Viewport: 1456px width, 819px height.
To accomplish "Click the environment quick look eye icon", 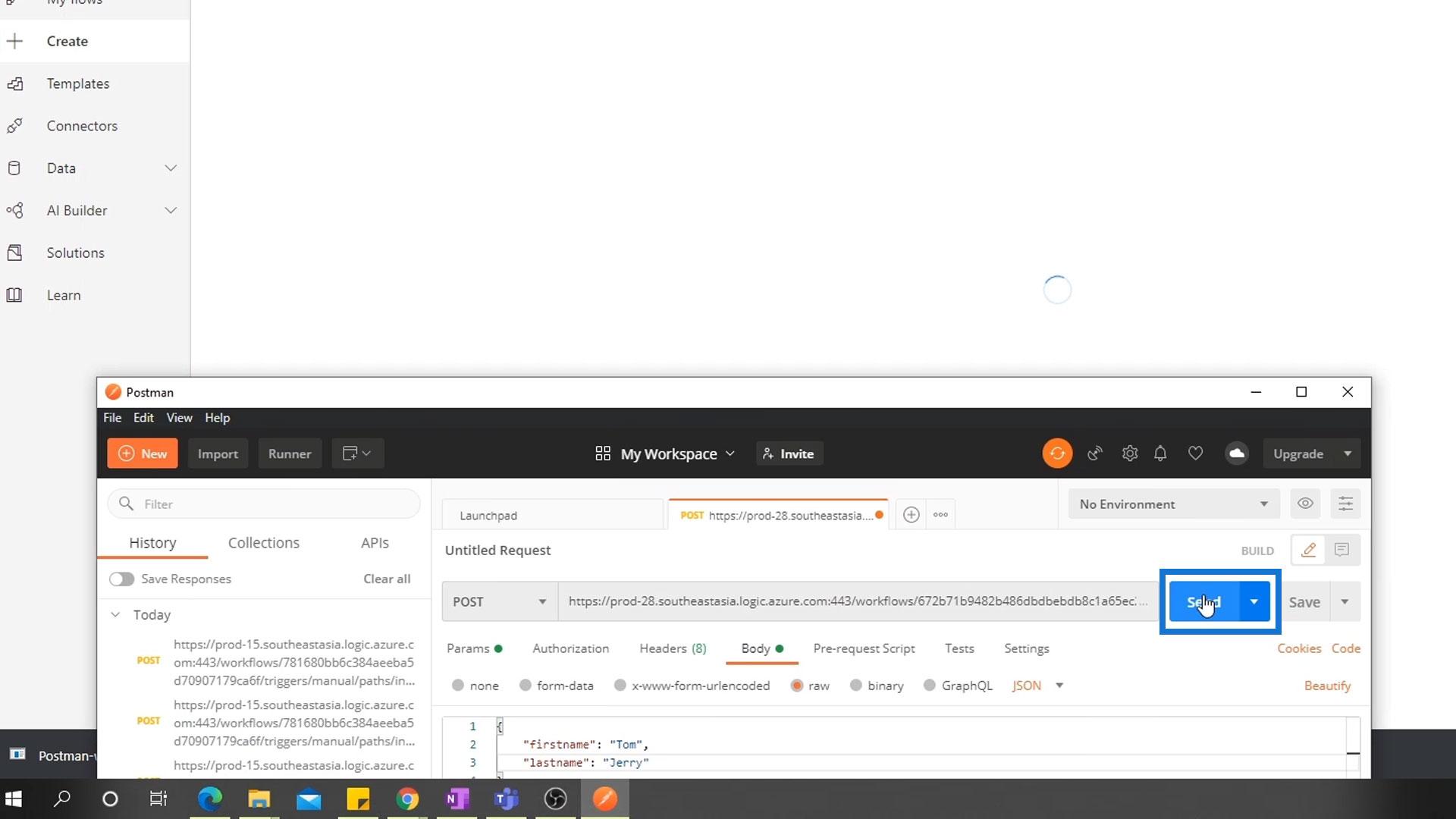I will pos(1305,504).
